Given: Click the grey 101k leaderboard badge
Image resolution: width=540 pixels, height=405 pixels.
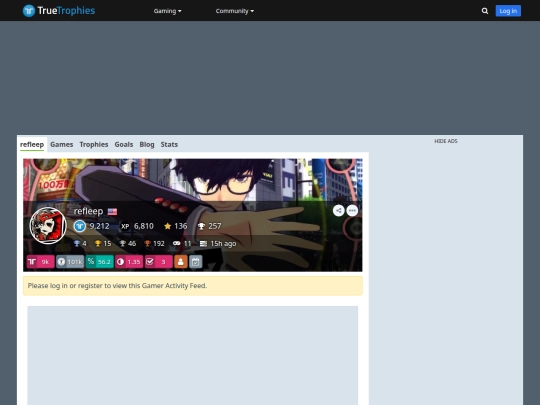Looking at the screenshot, I should [x=70, y=262].
